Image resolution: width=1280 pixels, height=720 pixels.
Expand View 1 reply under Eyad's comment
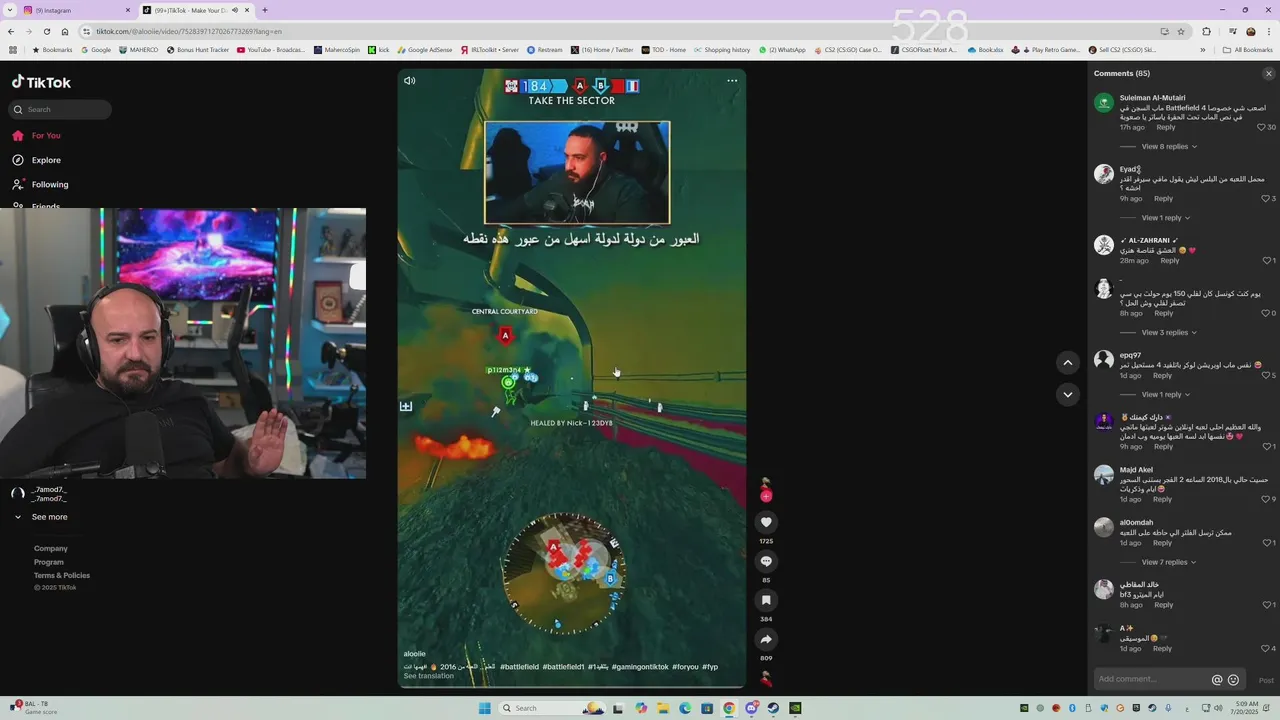(1165, 217)
